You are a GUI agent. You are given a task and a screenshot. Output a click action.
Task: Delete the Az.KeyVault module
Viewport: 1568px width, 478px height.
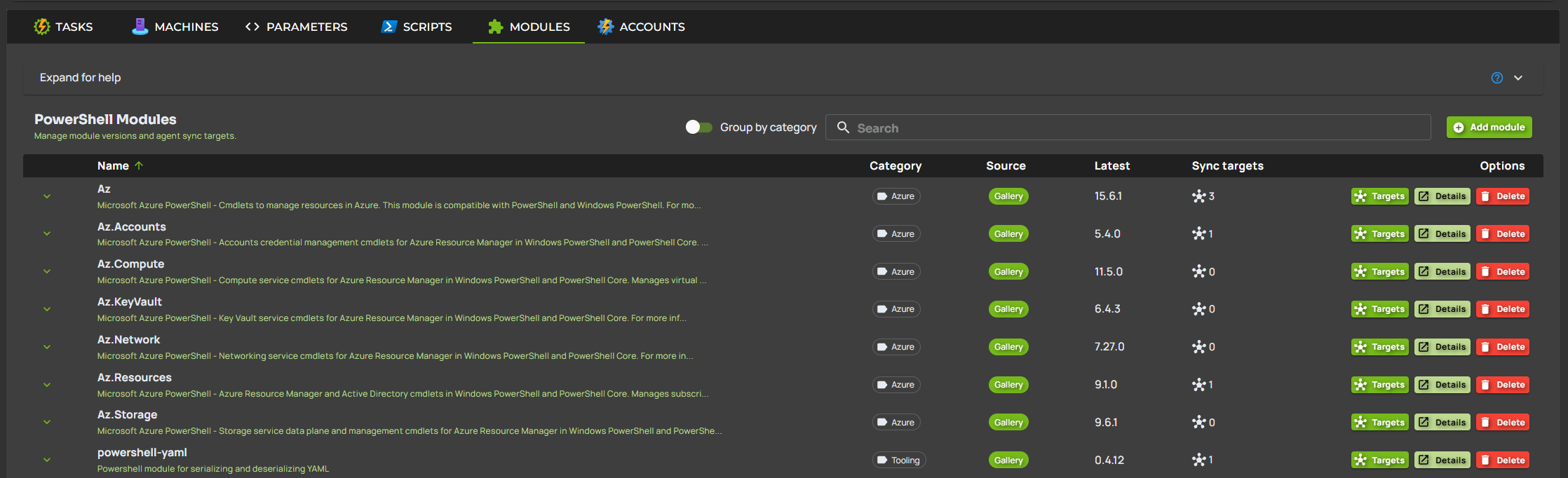point(1503,309)
